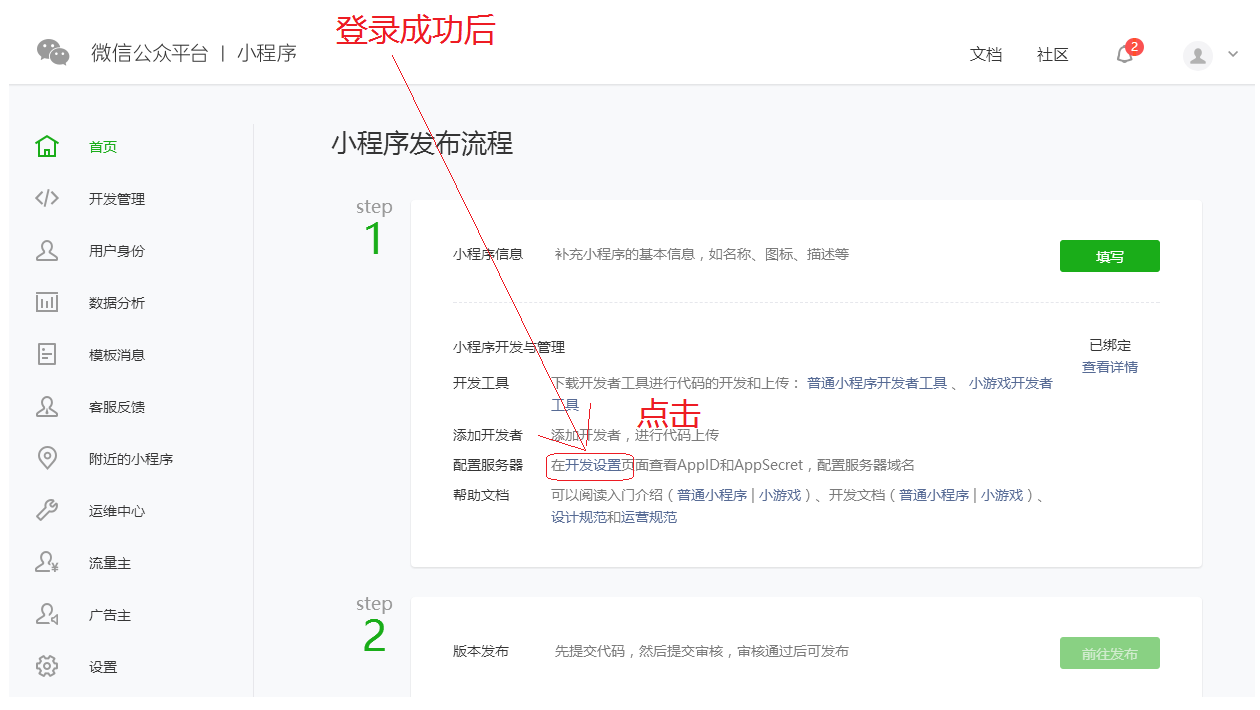
Task: Expand the account dropdown arrow
Action: pos(1232,55)
